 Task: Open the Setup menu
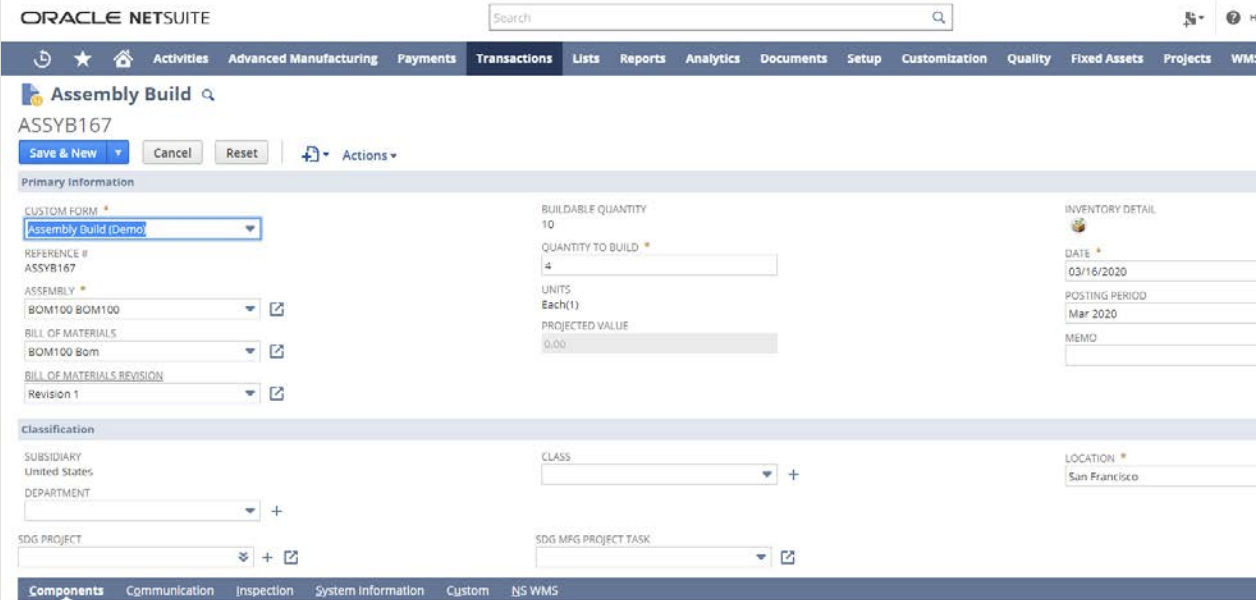[x=864, y=59]
